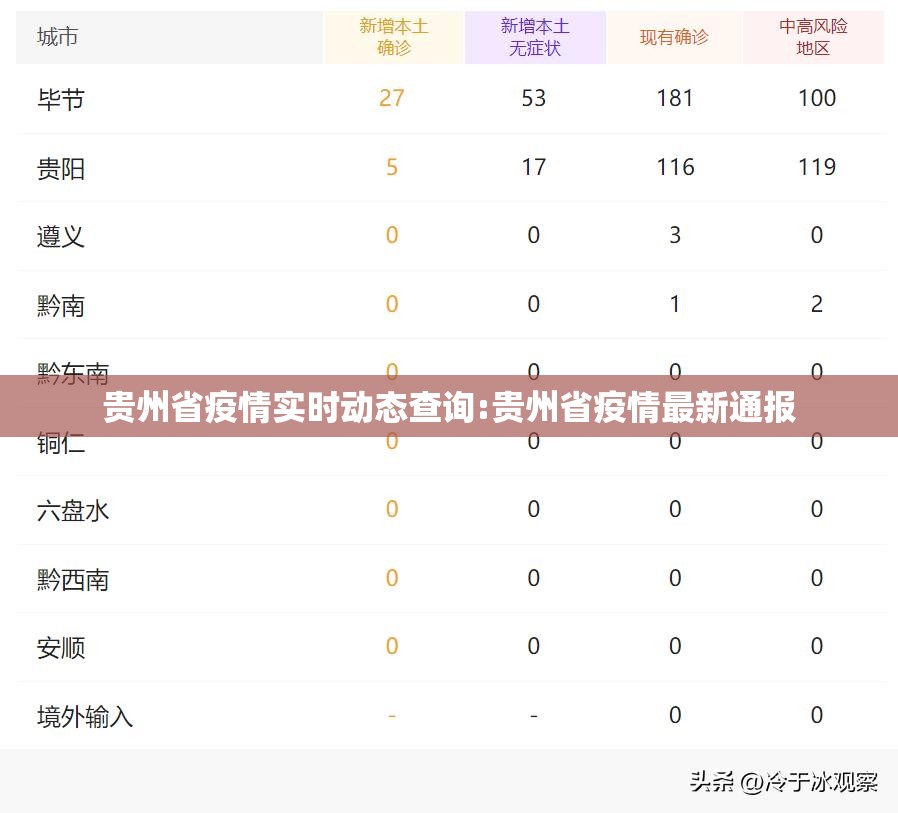The image size is (898, 813).
Task: Click the 贵州省疫情实时动态查询 banner title
Action: pyautogui.click(x=449, y=408)
